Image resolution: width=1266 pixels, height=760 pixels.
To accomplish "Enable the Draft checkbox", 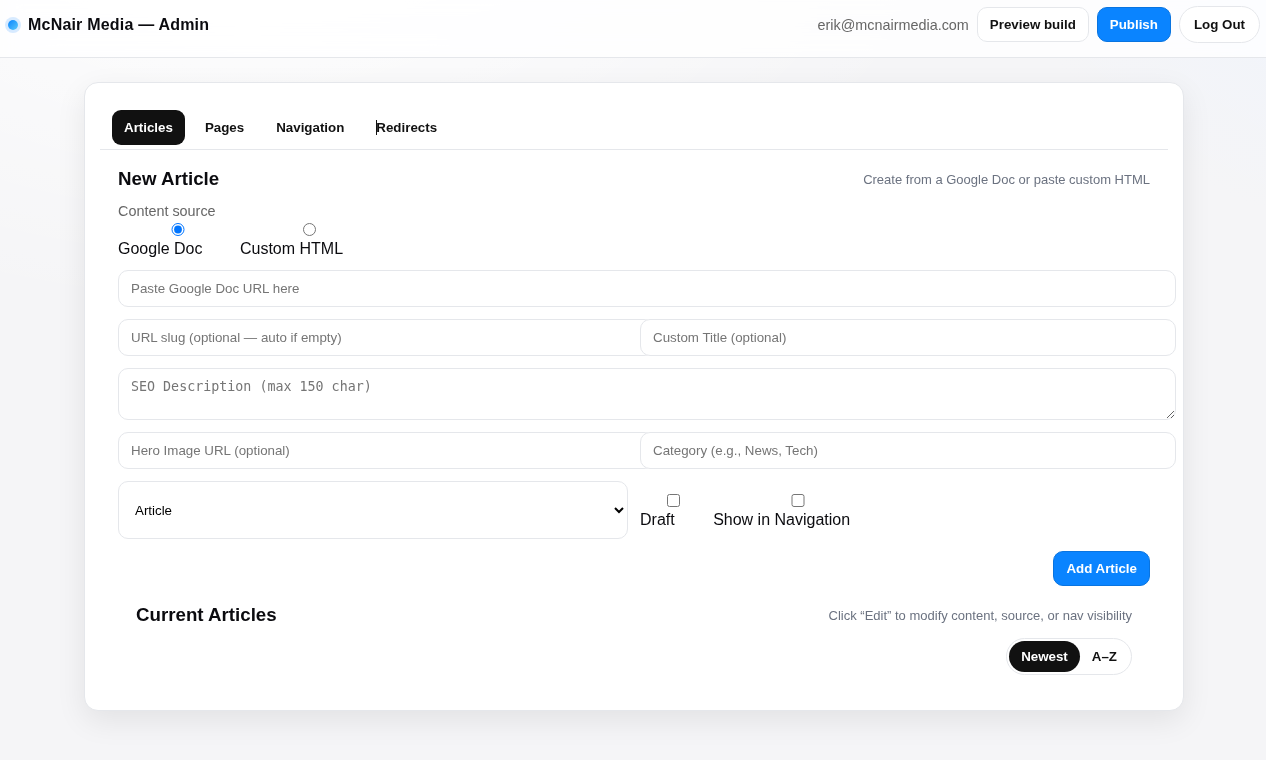I will pos(673,501).
